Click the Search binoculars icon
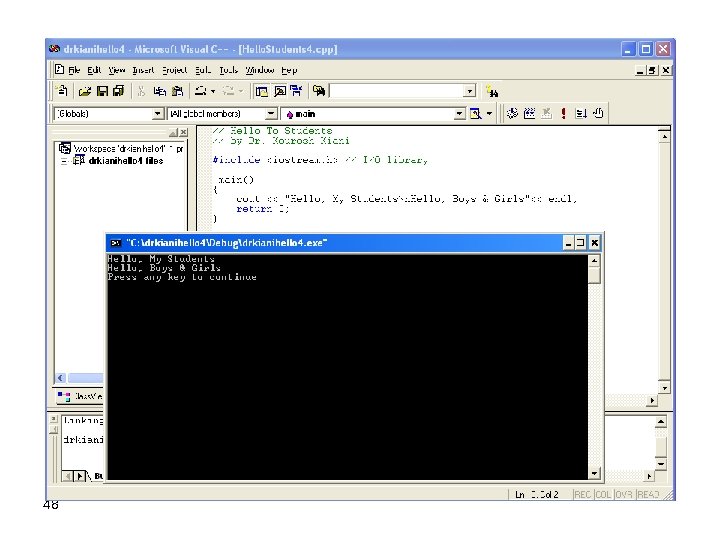This screenshot has height=540, width=720. click(492, 91)
